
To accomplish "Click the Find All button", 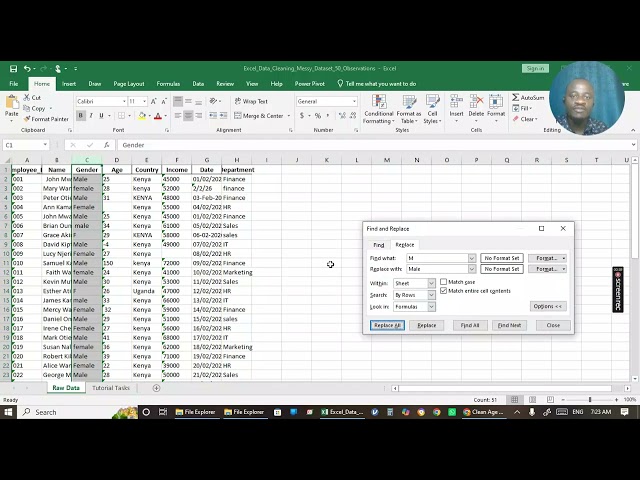I will 470,325.
